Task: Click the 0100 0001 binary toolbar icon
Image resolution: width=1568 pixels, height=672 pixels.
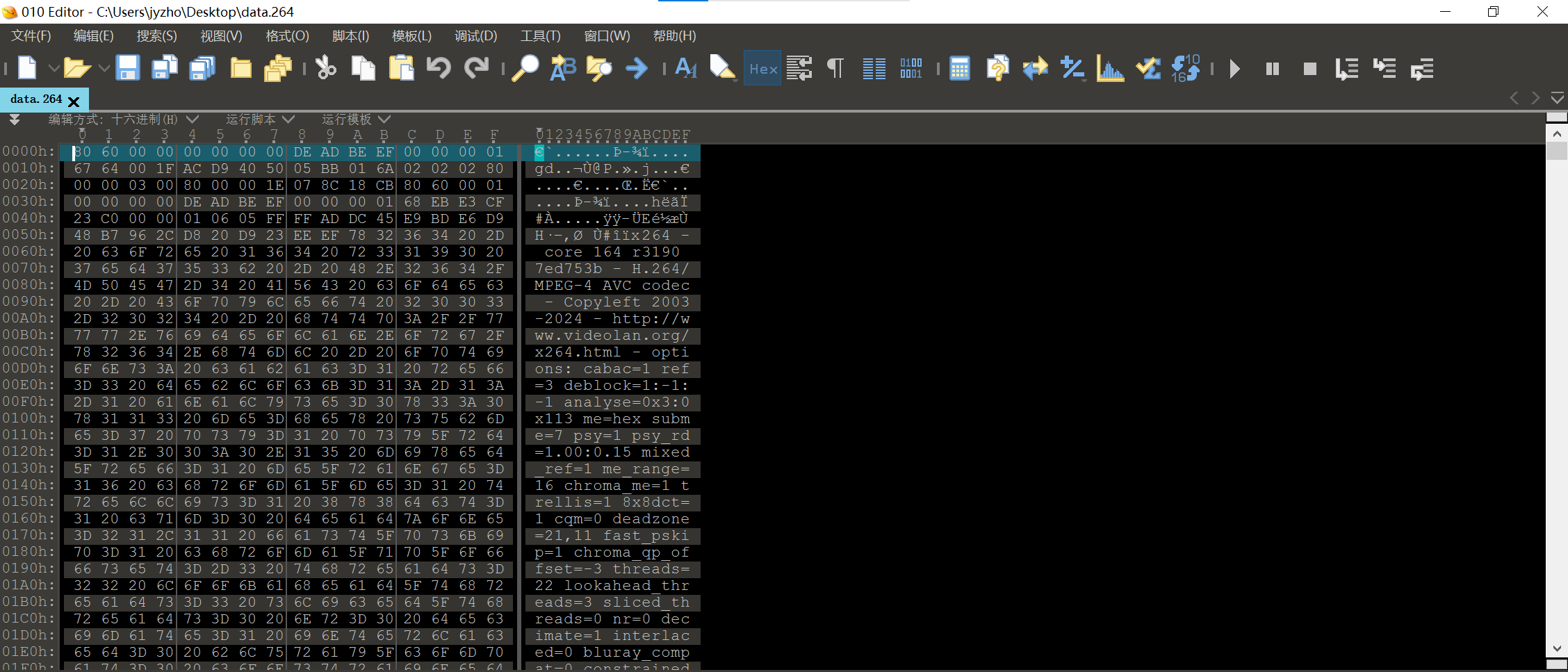Action: pyautogui.click(x=911, y=68)
